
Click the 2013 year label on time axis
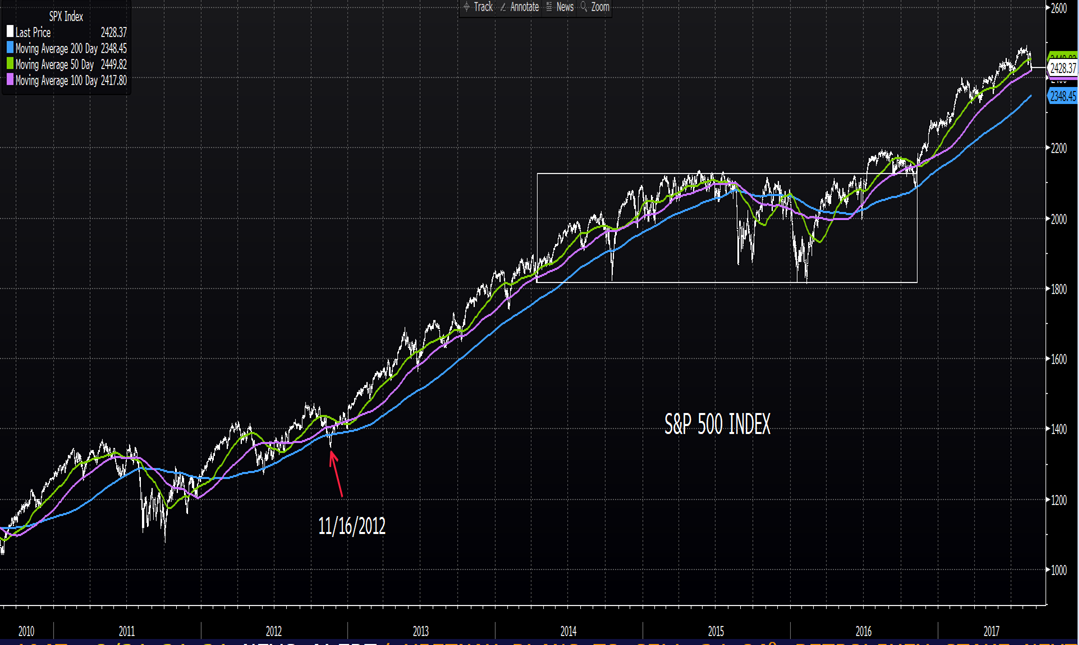(x=420, y=631)
